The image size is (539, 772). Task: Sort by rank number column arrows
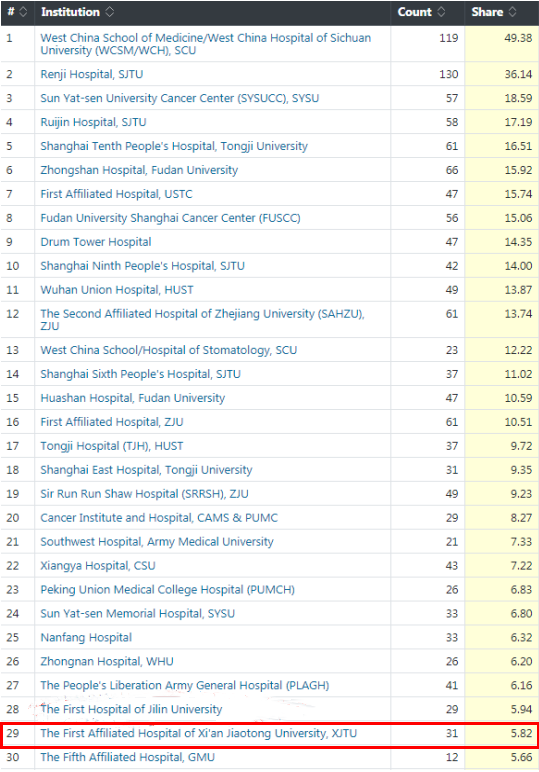[x=23, y=12]
